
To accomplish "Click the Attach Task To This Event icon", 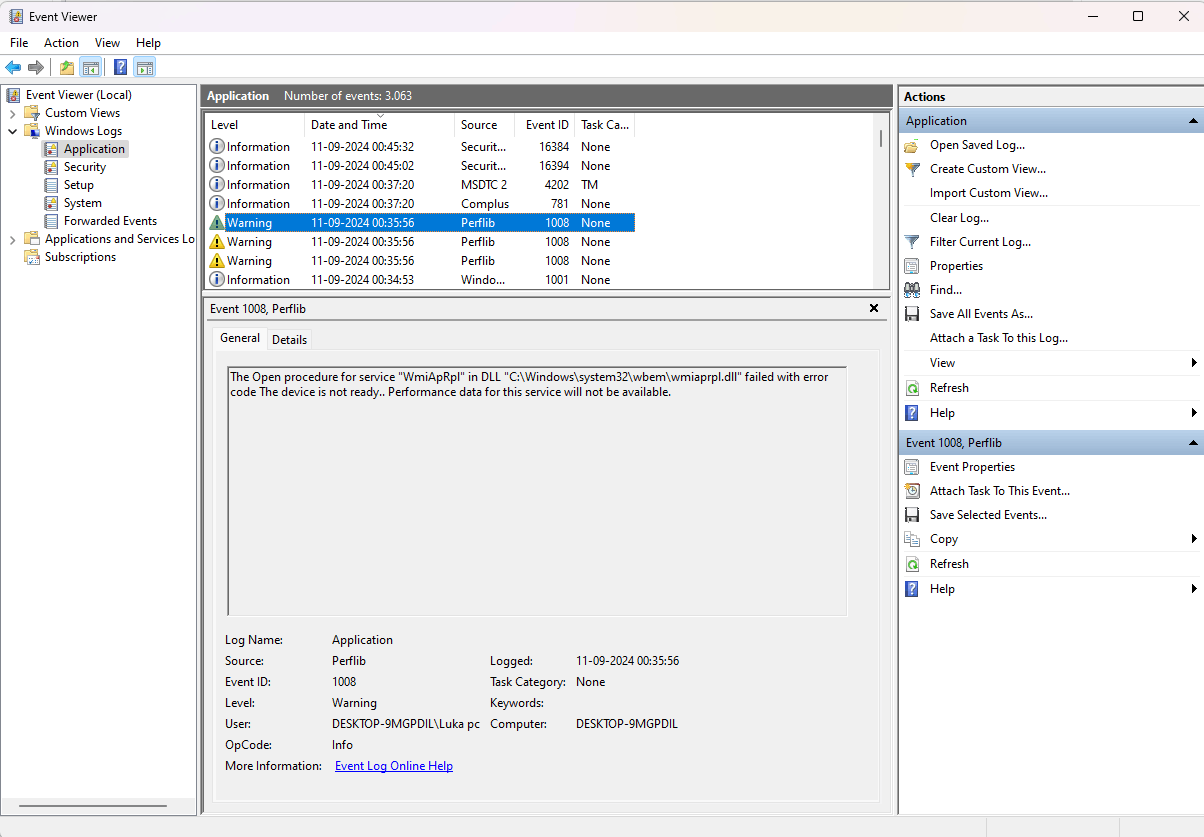I will pyautogui.click(x=911, y=491).
